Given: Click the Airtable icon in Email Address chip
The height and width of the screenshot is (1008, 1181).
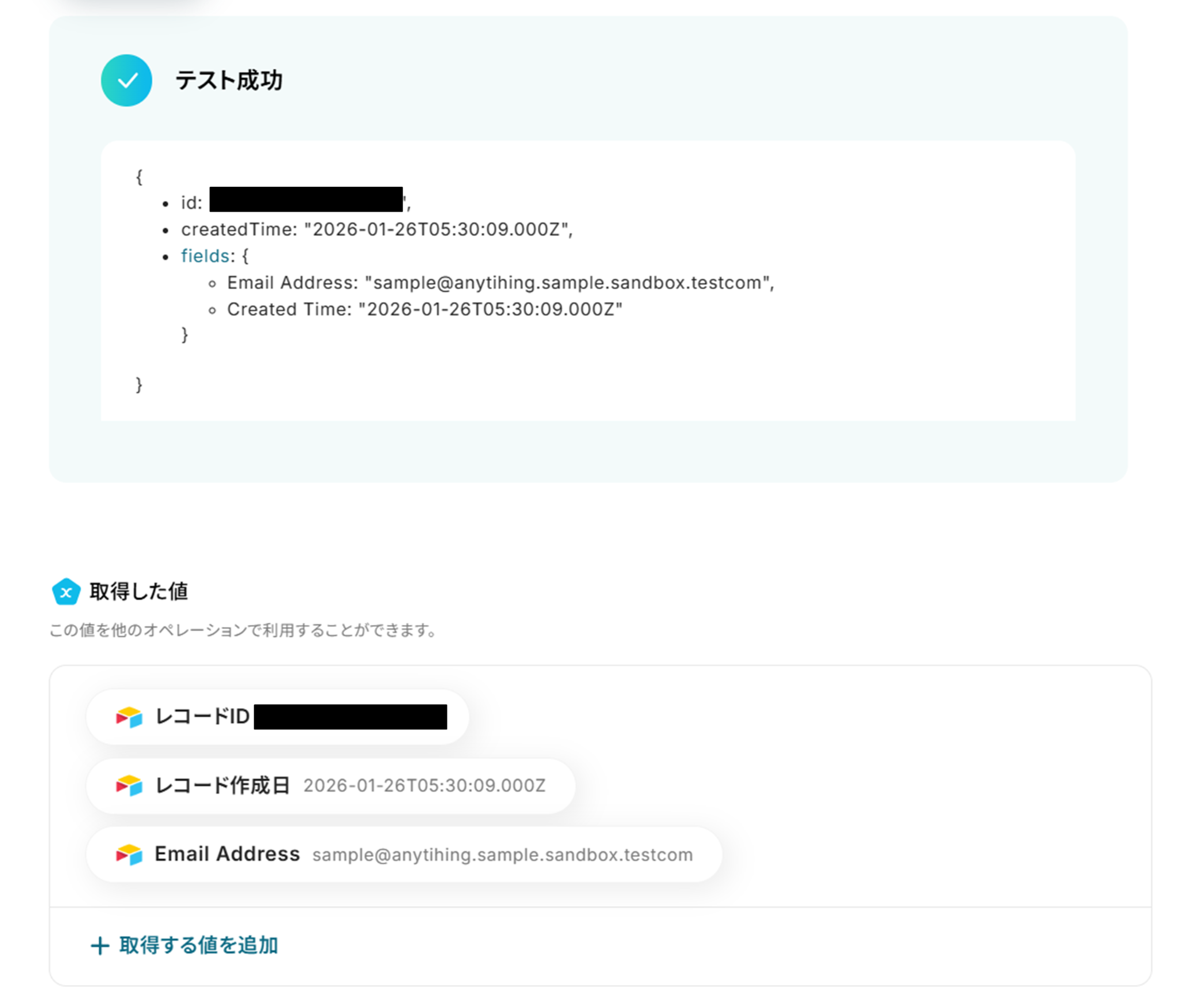Looking at the screenshot, I should point(129,854).
